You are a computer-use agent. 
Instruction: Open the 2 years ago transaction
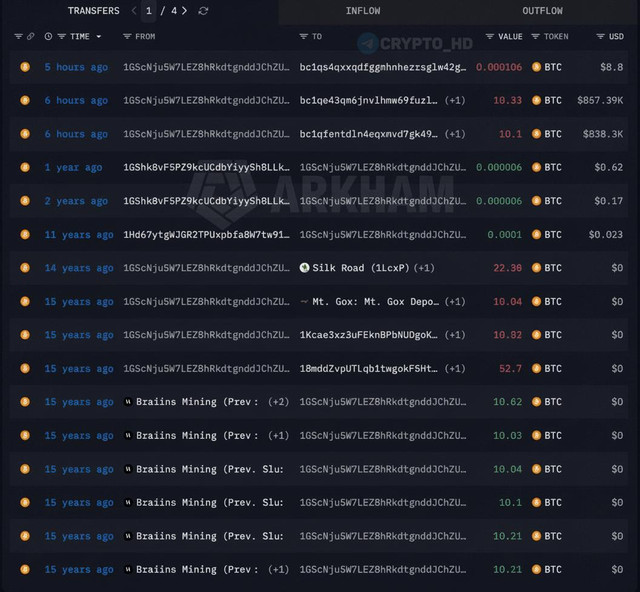coord(76,201)
